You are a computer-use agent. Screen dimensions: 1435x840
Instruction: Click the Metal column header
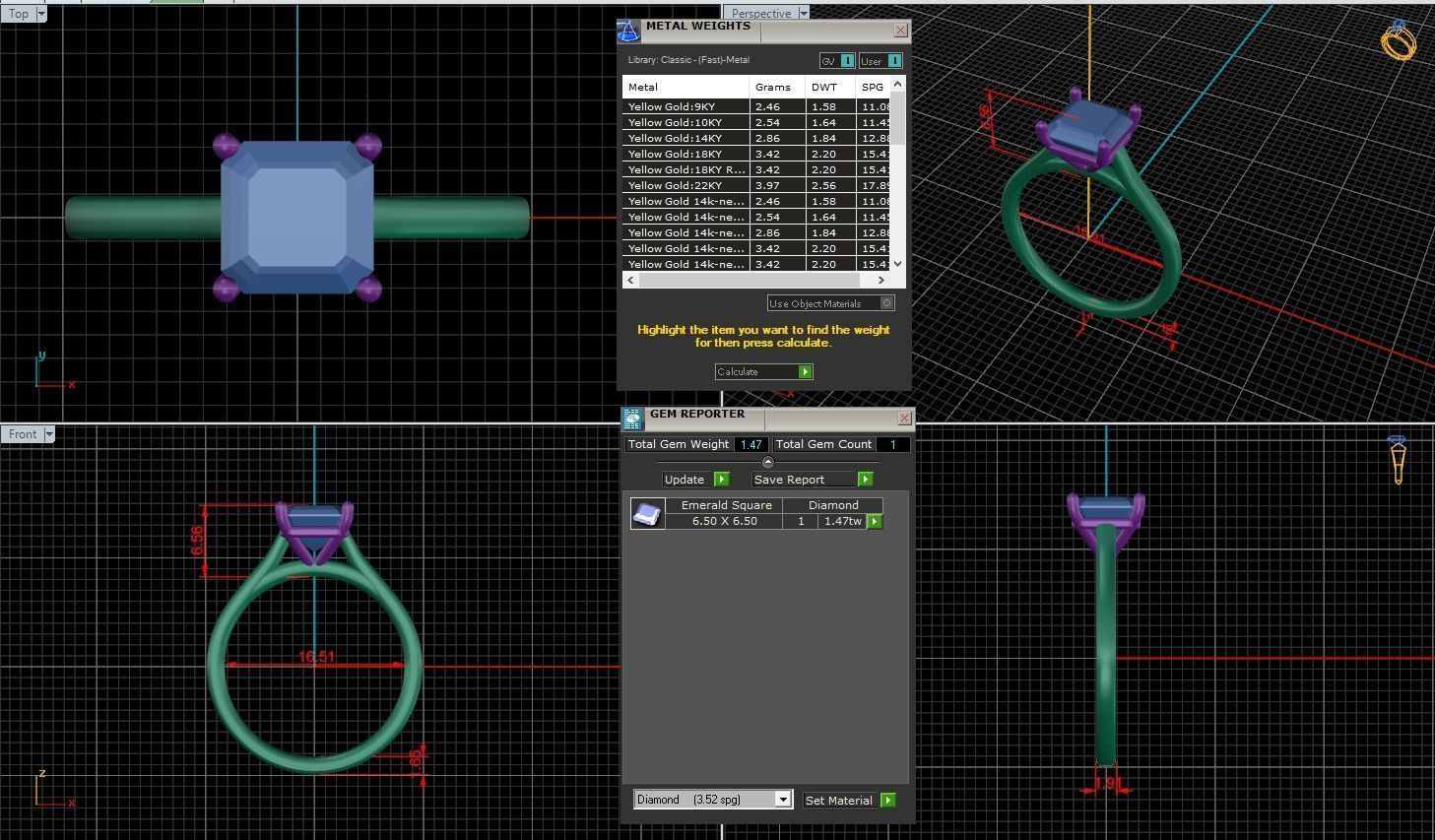point(685,87)
